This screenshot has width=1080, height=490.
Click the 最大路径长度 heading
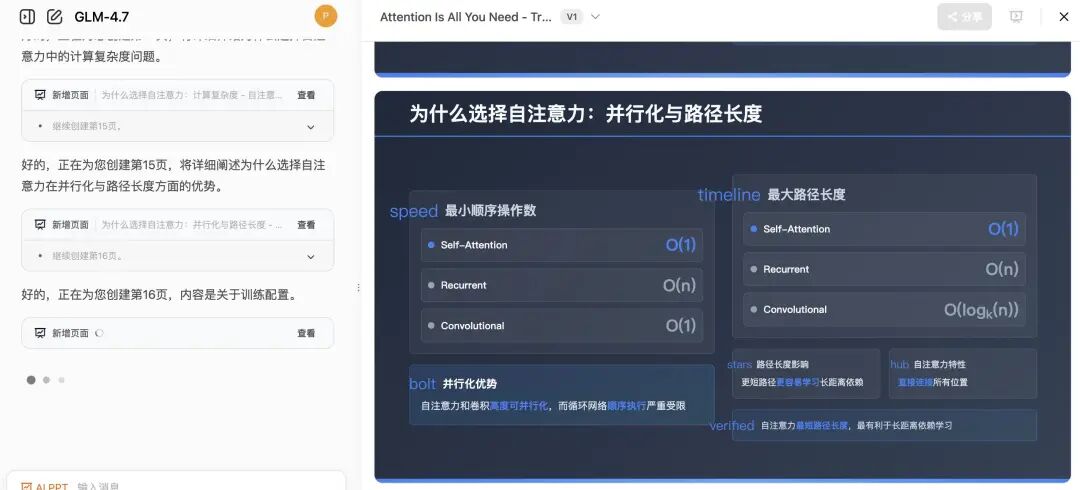[x=807, y=195]
